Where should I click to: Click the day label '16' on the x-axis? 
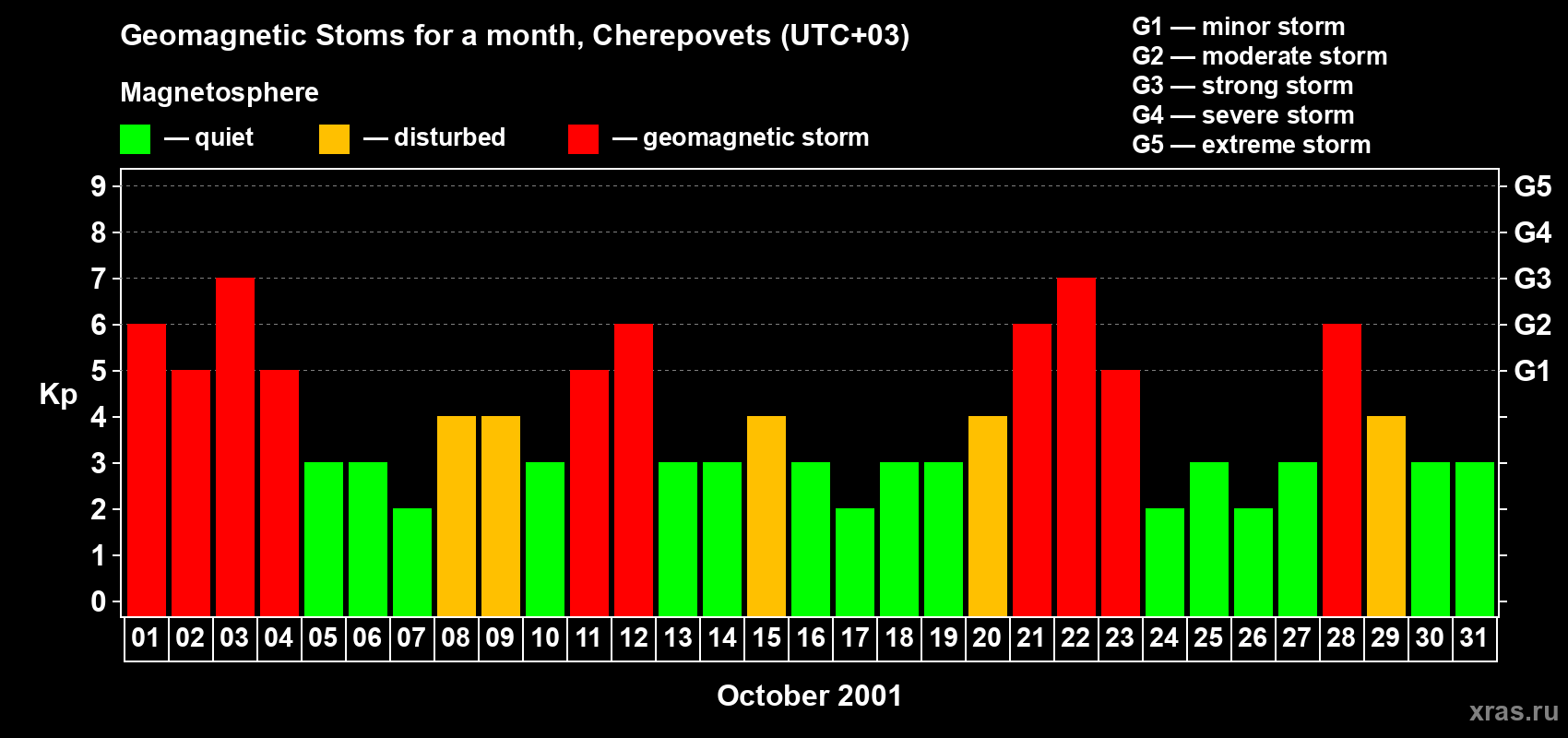(x=810, y=638)
